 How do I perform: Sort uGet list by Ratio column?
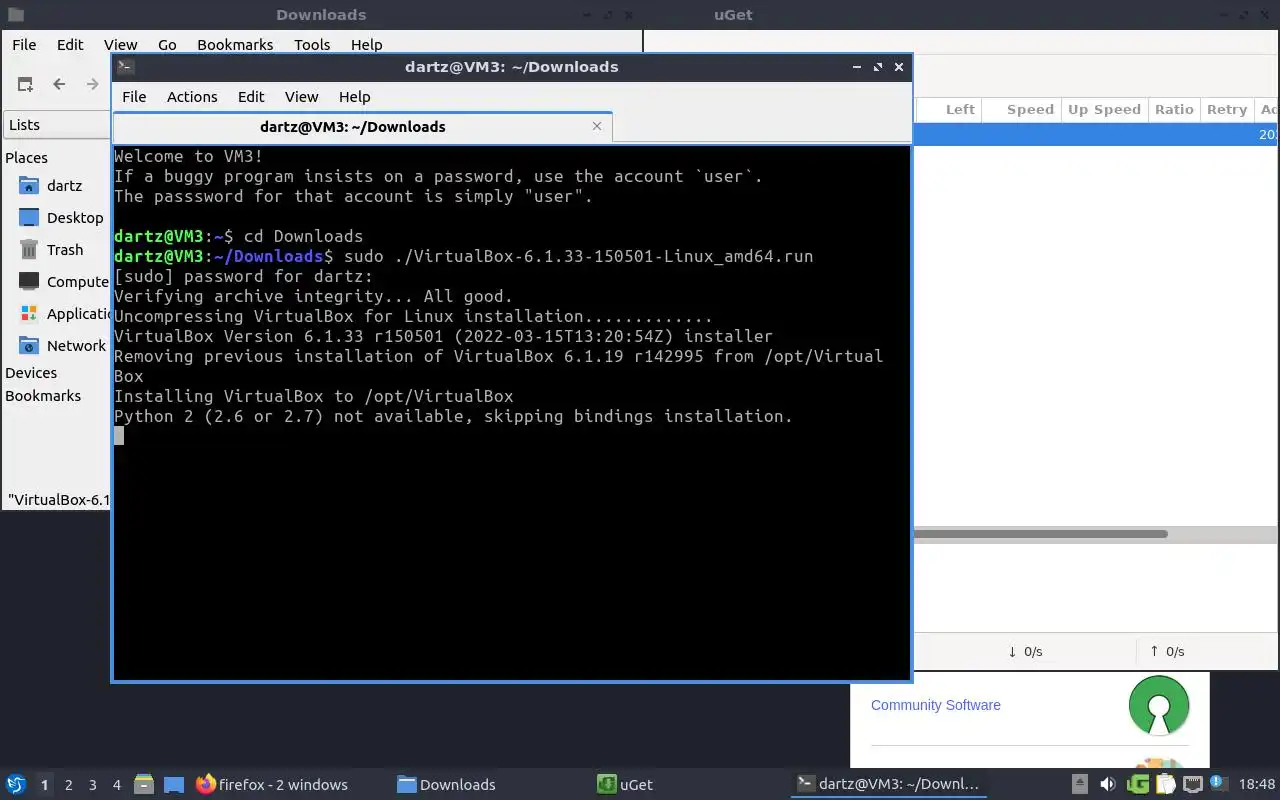[1174, 110]
